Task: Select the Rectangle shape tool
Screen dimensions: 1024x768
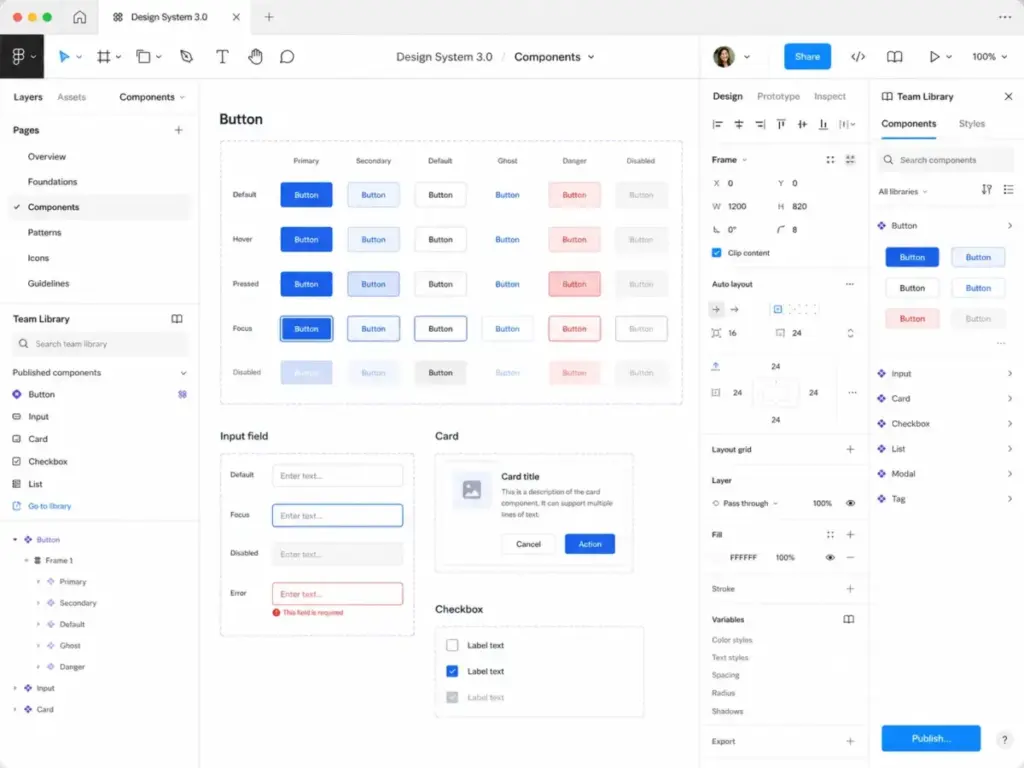Action: [x=143, y=57]
